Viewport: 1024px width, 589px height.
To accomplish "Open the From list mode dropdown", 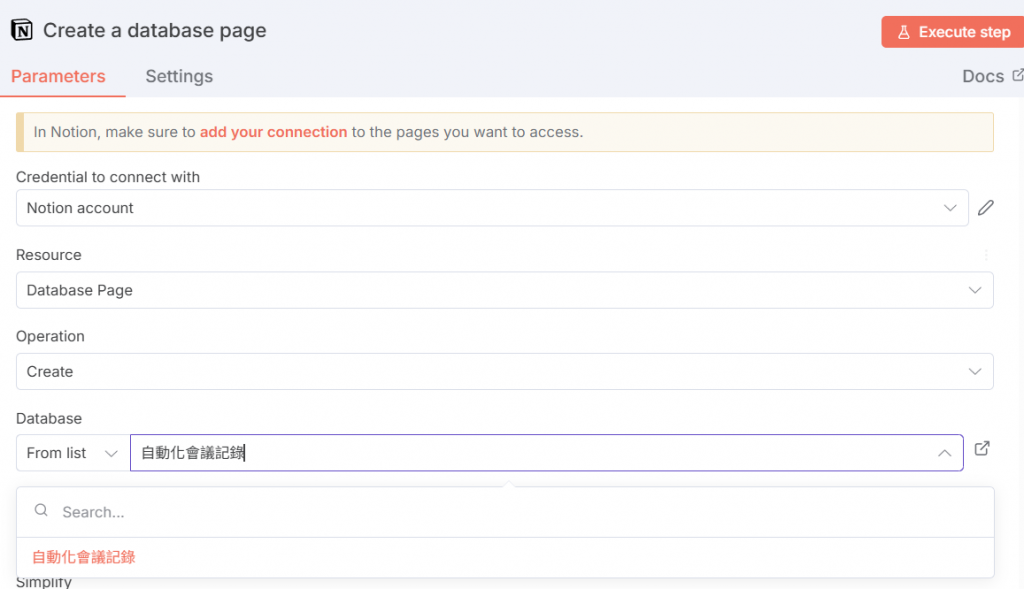I will point(72,453).
